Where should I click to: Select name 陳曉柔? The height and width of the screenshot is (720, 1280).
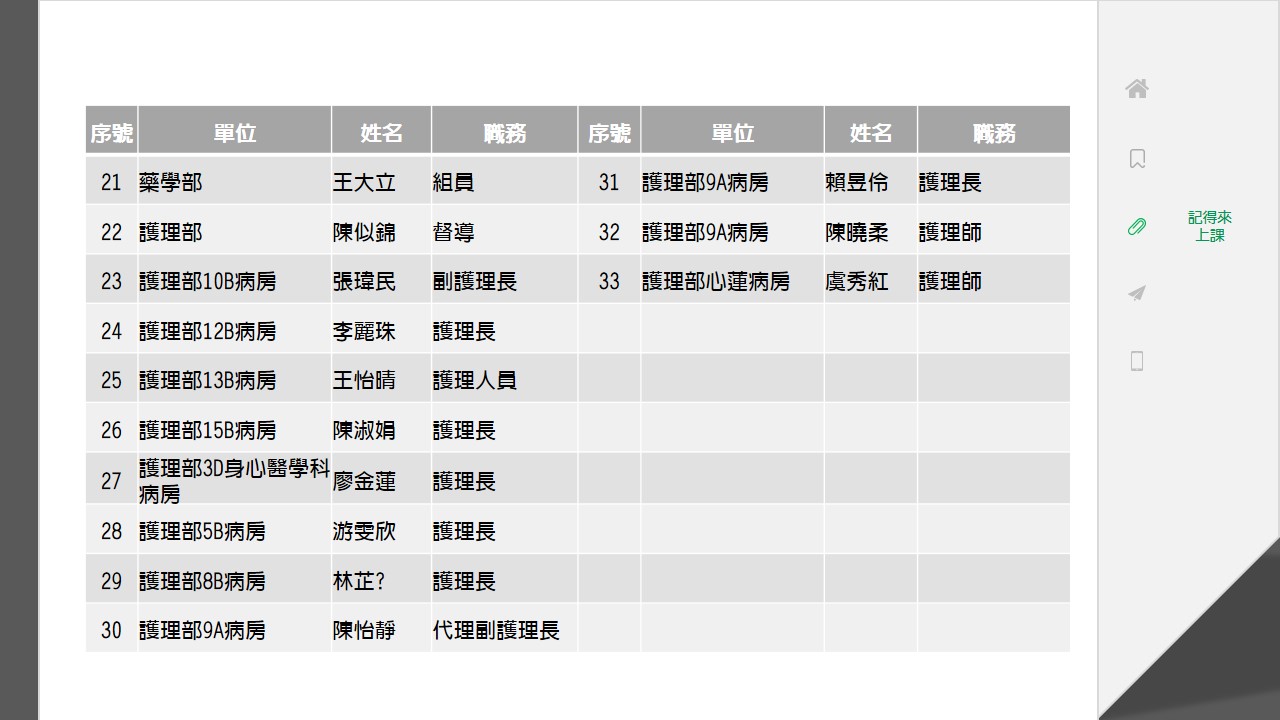point(857,232)
